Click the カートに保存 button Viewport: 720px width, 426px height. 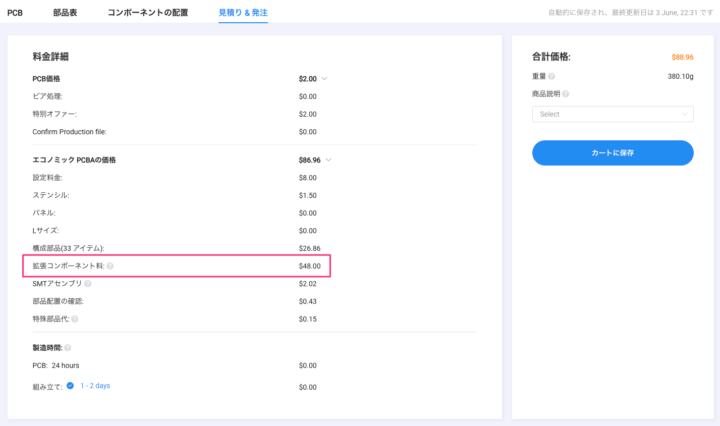tap(612, 153)
